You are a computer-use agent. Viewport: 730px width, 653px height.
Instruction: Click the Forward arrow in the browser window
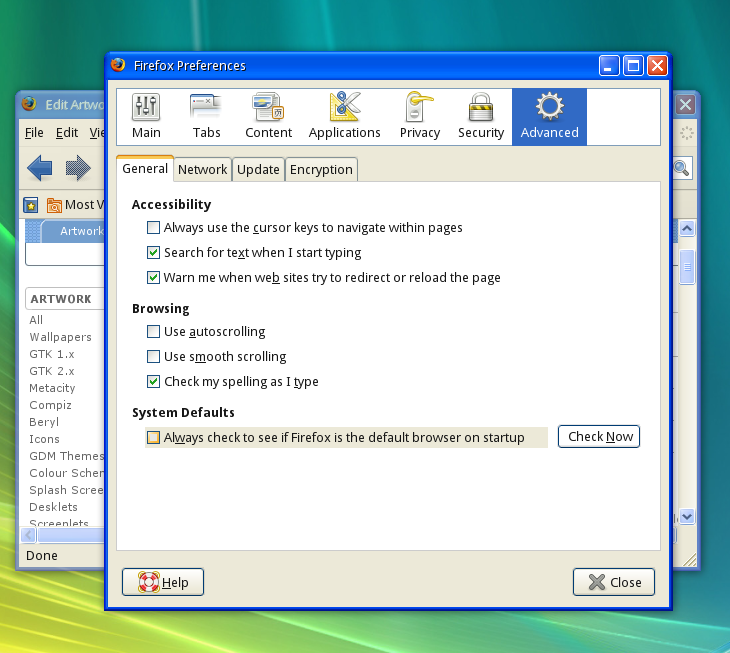78,168
